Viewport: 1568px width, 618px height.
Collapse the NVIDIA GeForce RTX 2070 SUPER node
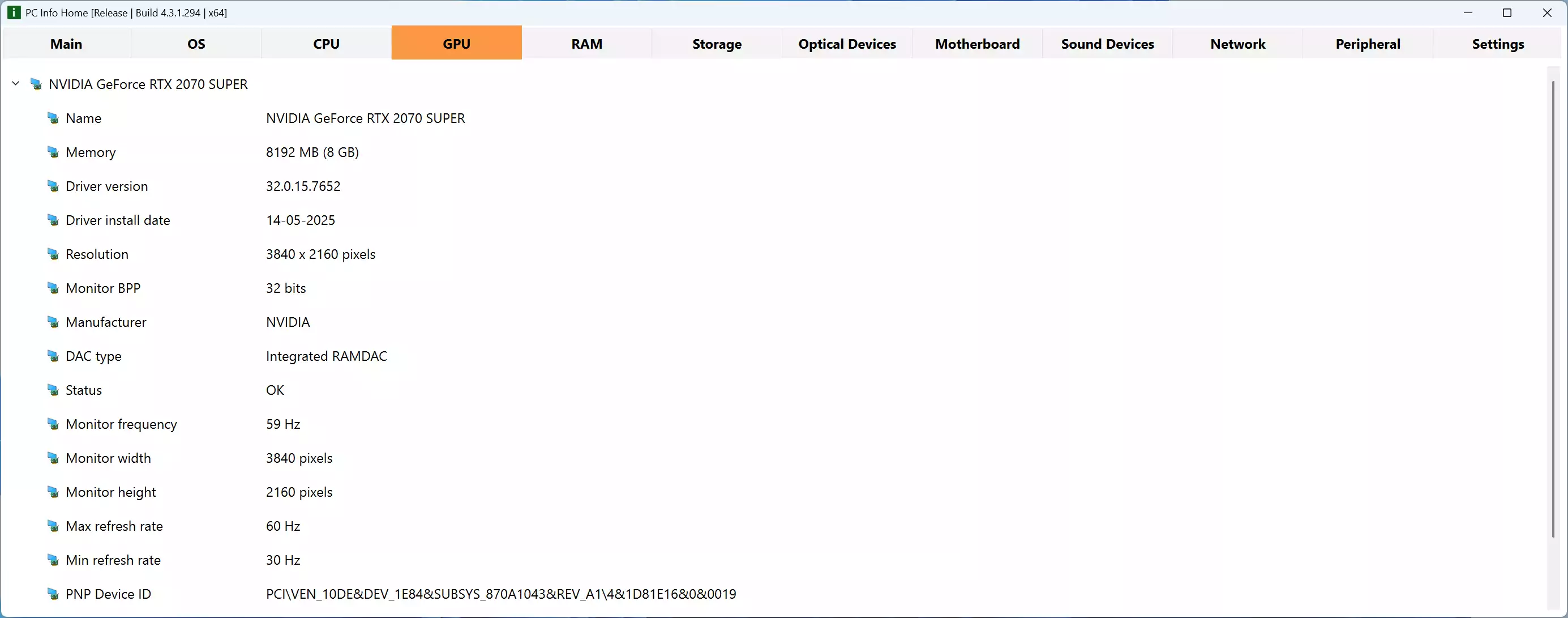coord(16,83)
